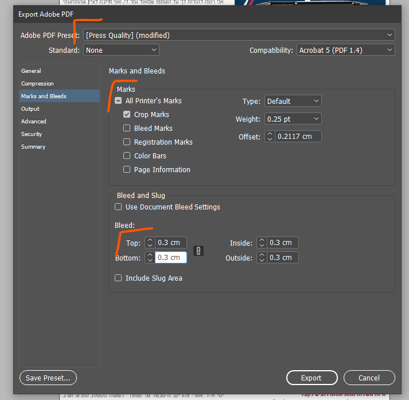The height and width of the screenshot is (400, 409).
Task: Enable the Page Information checkbox
Action: tap(127, 170)
